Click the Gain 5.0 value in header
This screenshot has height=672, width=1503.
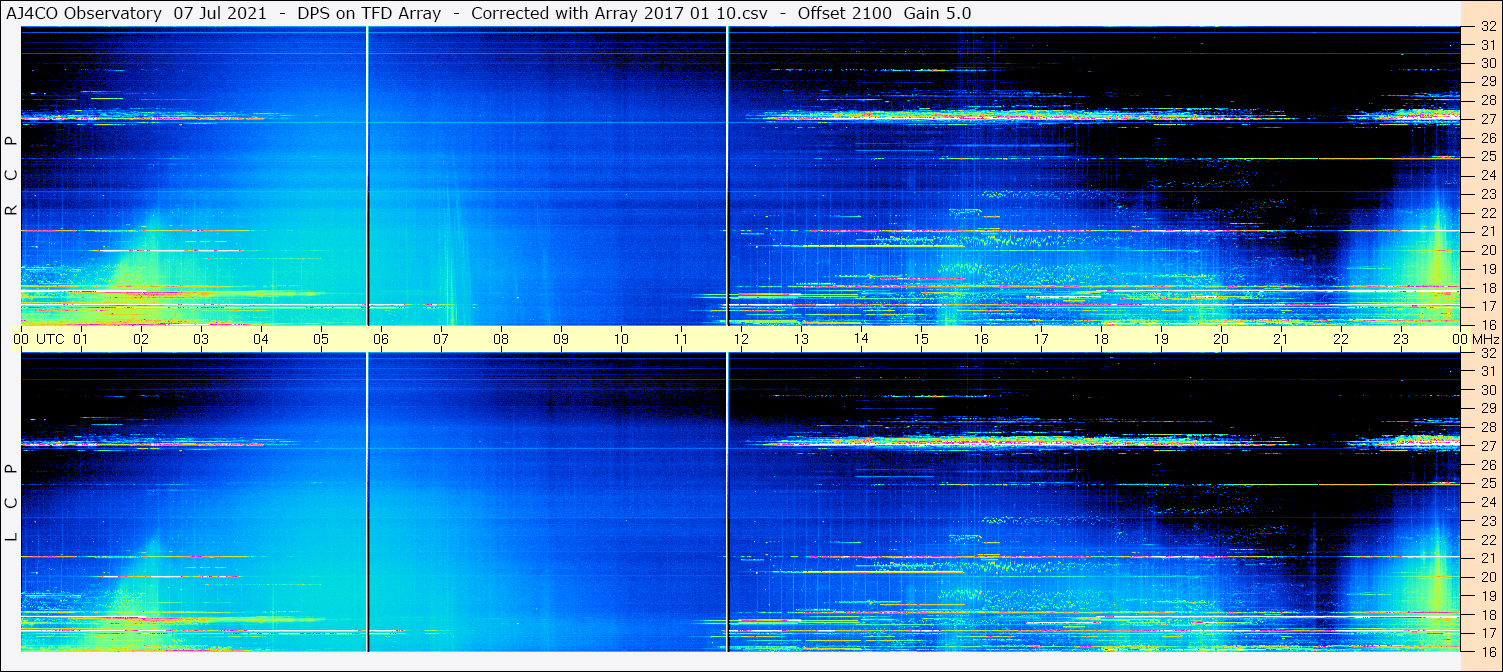click(937, 13)
